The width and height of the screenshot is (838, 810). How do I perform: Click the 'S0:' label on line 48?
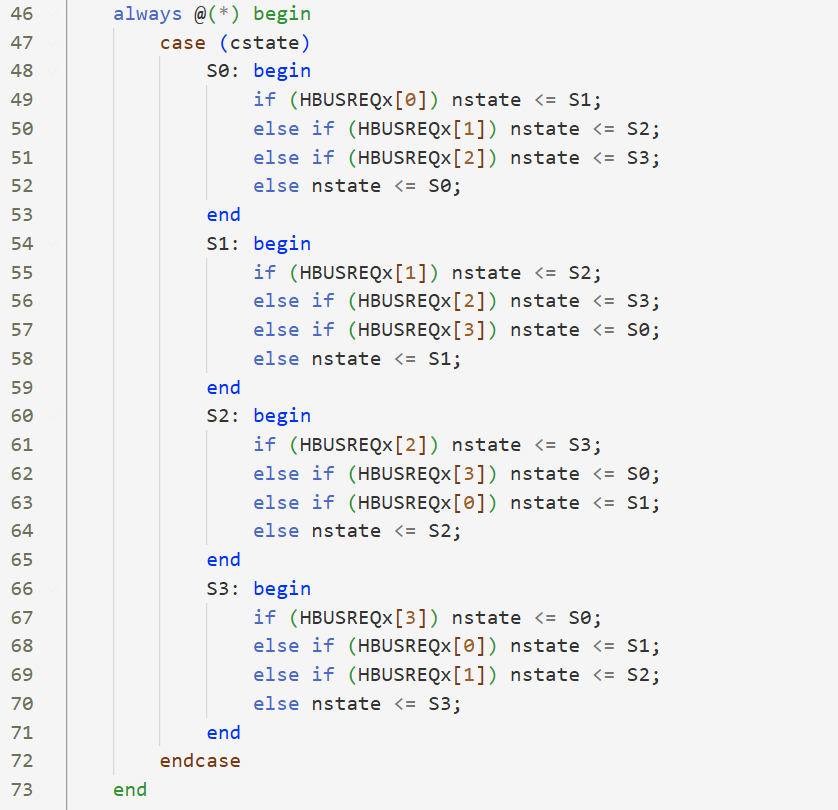[x=223, y=71]
